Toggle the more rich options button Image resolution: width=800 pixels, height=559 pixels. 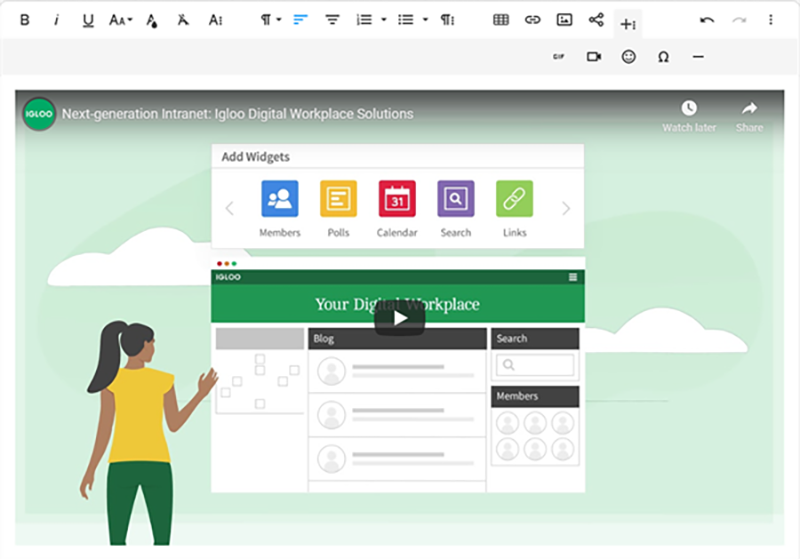coord(628,23)
